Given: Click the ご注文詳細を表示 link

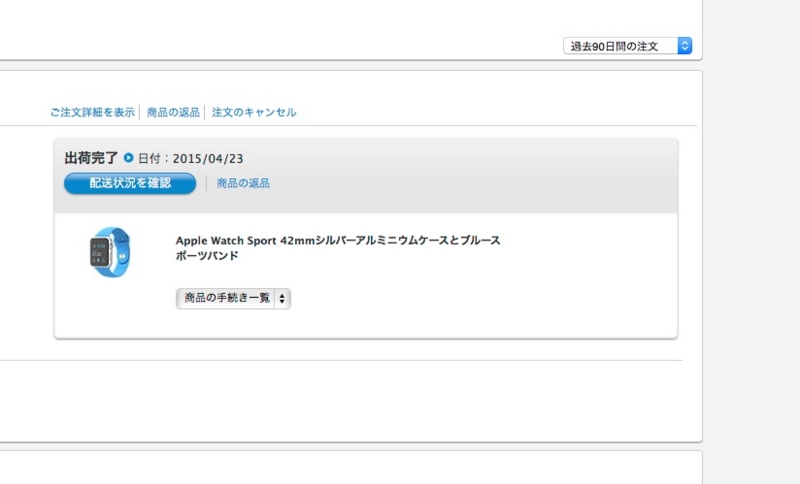Looking at the screenshot, I should (92, 112).
